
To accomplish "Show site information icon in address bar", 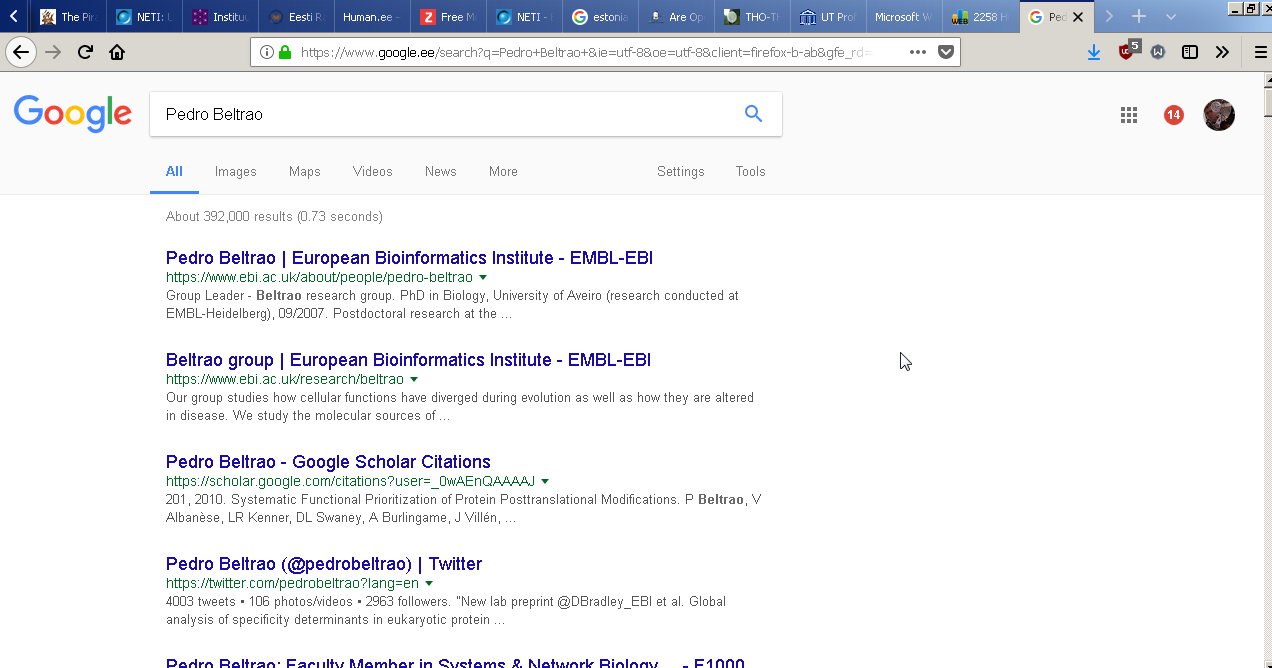I will coord(266,53).
